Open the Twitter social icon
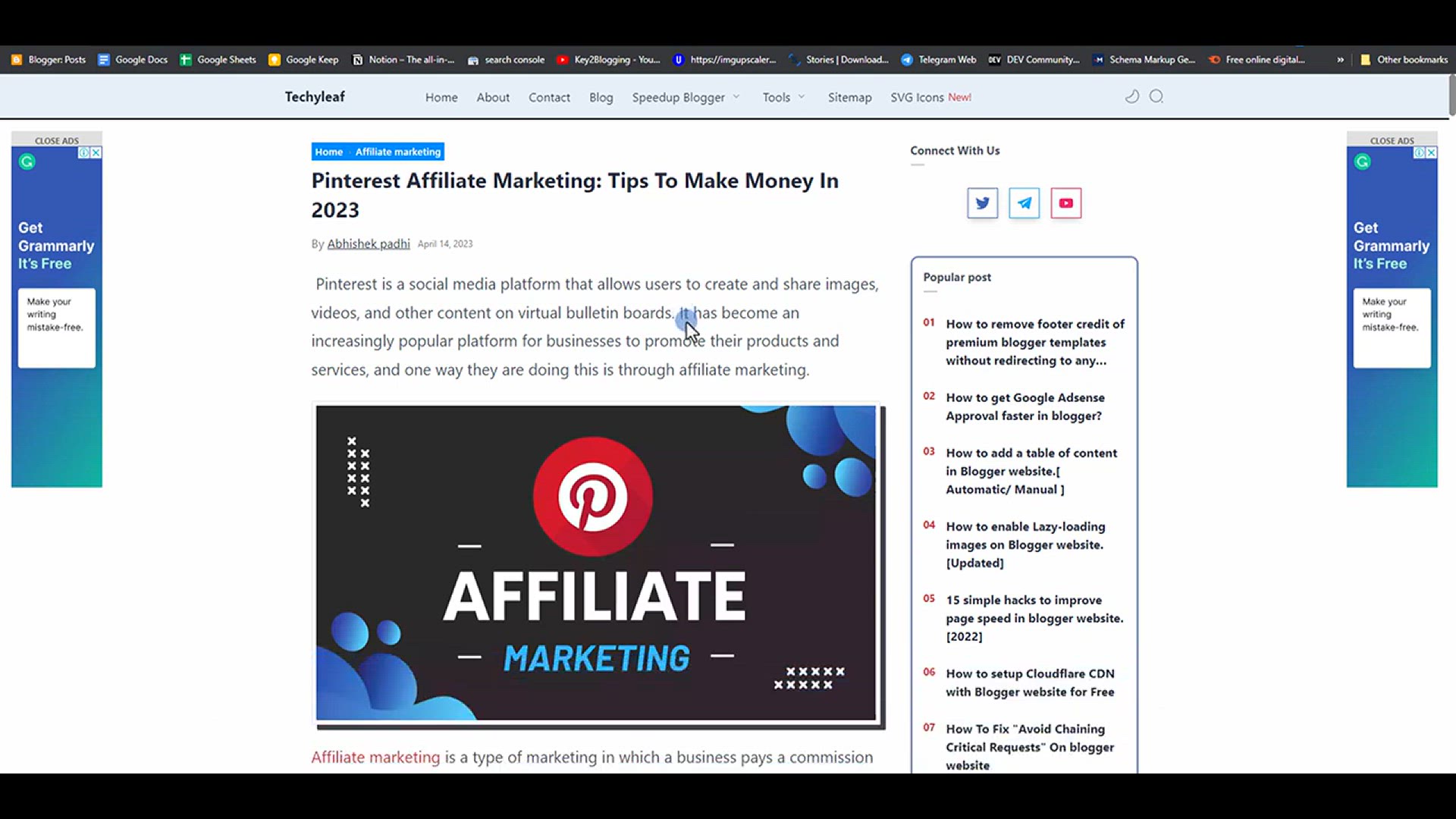Screen dimensions: 1456x819 click(x=982, y=203)
